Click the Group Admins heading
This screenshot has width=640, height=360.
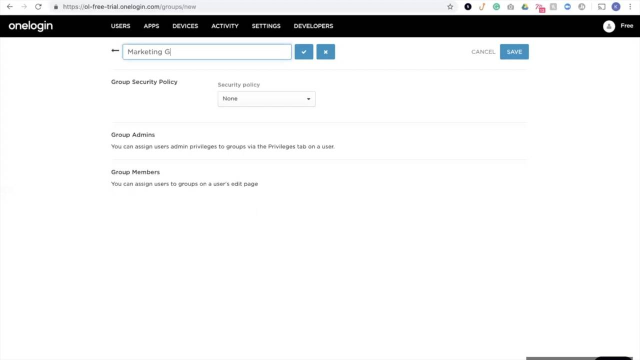click(x=133, y=135)
